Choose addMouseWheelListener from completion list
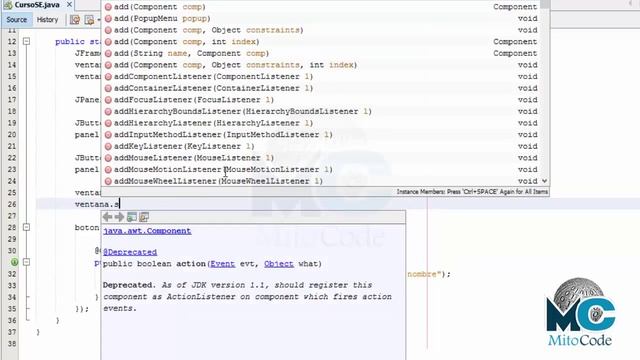Viewport: 640px width, 360px height. [322, 181]
